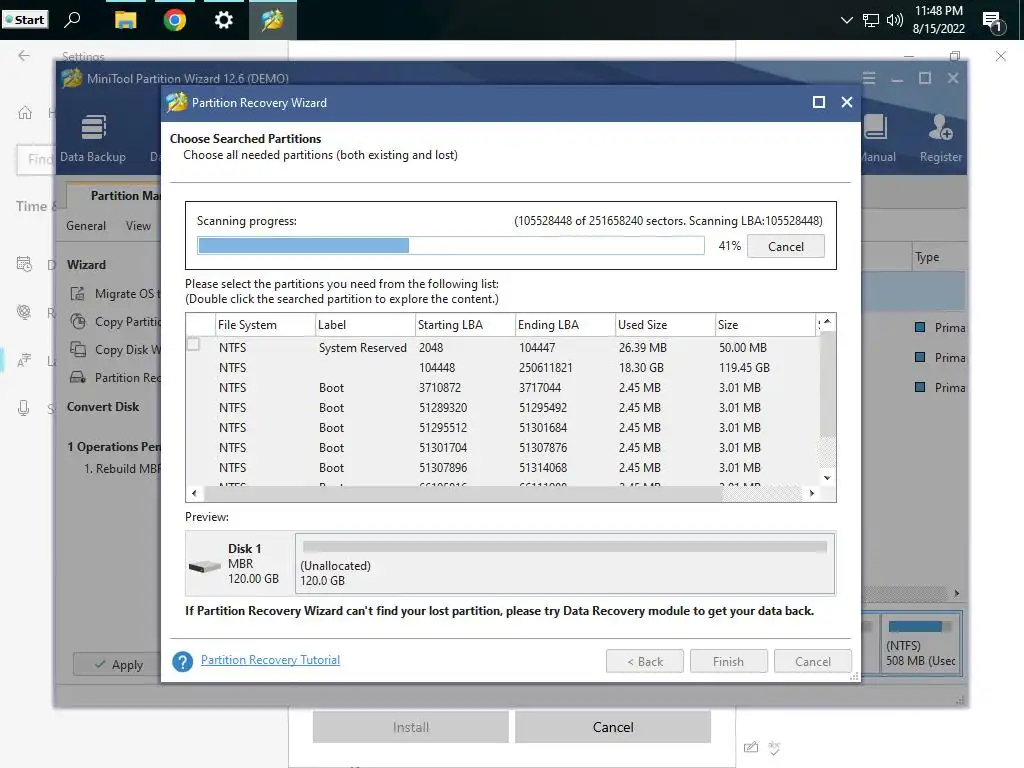Click the blue help question mark icon
This screenshot has height=768, width=1024.
coord(182,662)
